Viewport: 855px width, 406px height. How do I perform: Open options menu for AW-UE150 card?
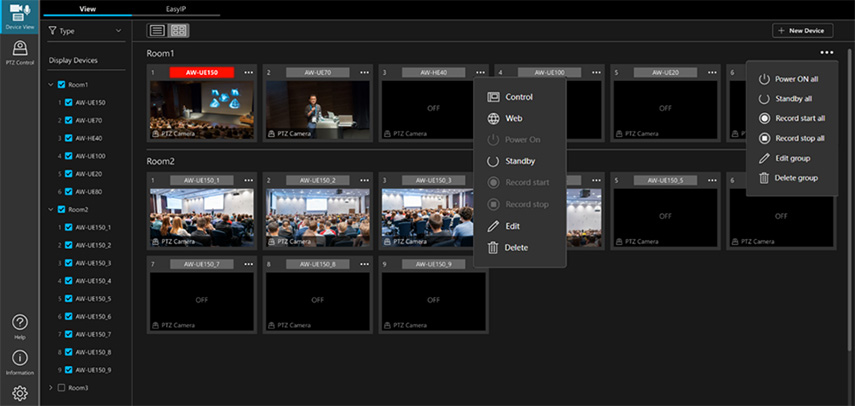[x=249, y=72]
